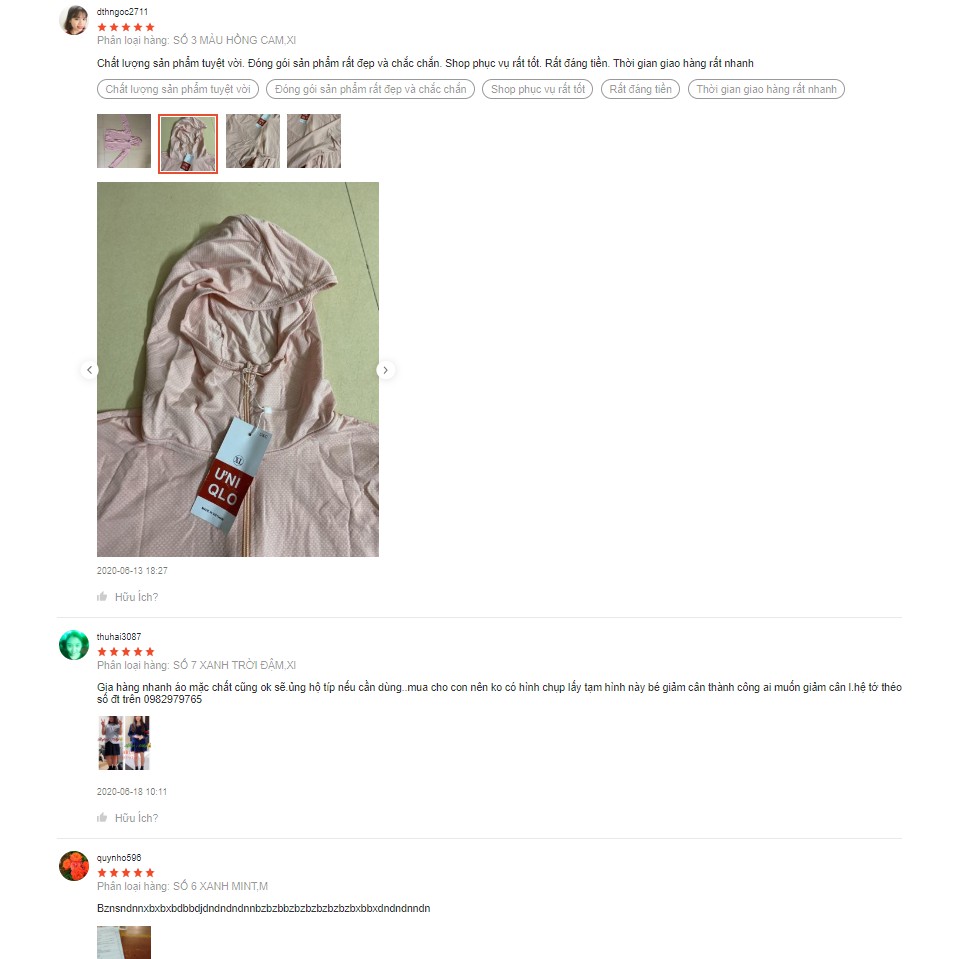The image size is (959, 959).
Task: Click 'Shop phục vụ rất tốt' tag
Action: pyautogui.click(x=538, y=89)
